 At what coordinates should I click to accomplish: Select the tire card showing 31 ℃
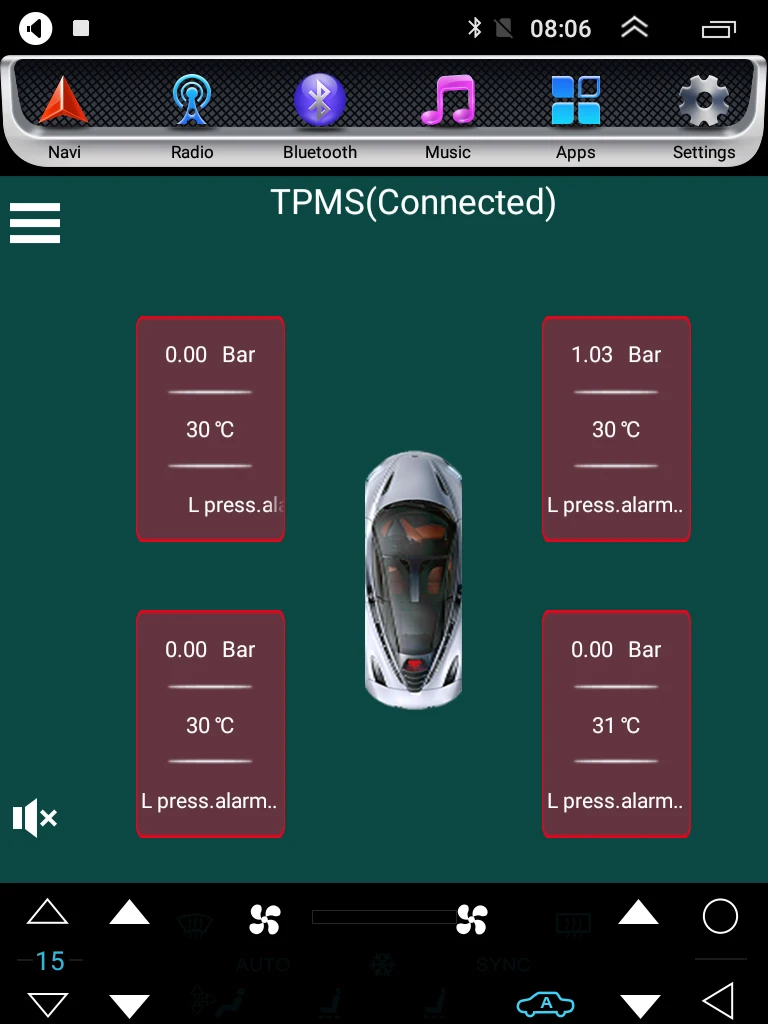click(x=616, y=724)
